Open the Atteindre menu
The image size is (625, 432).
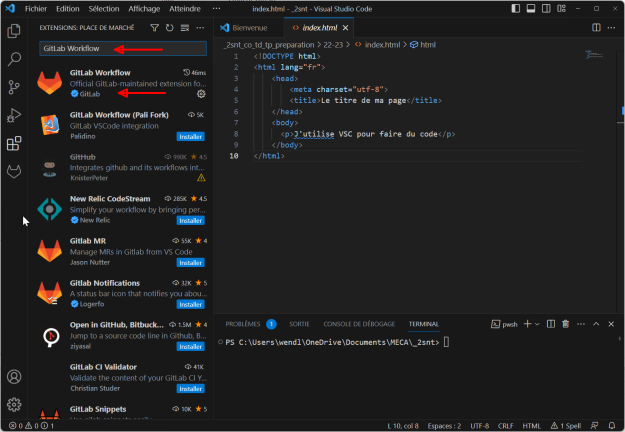tap(185, 8)
